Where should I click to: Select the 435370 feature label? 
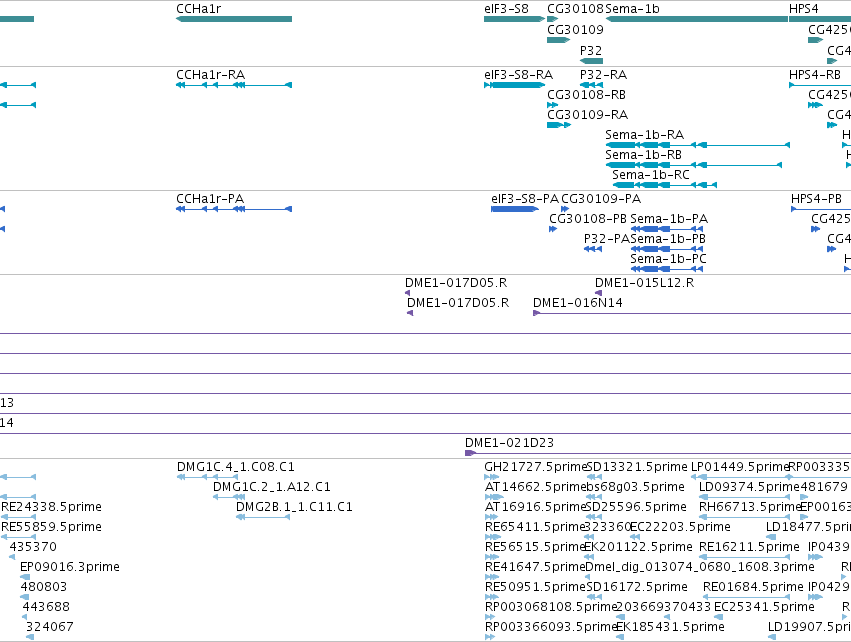[x=33, y=547]
